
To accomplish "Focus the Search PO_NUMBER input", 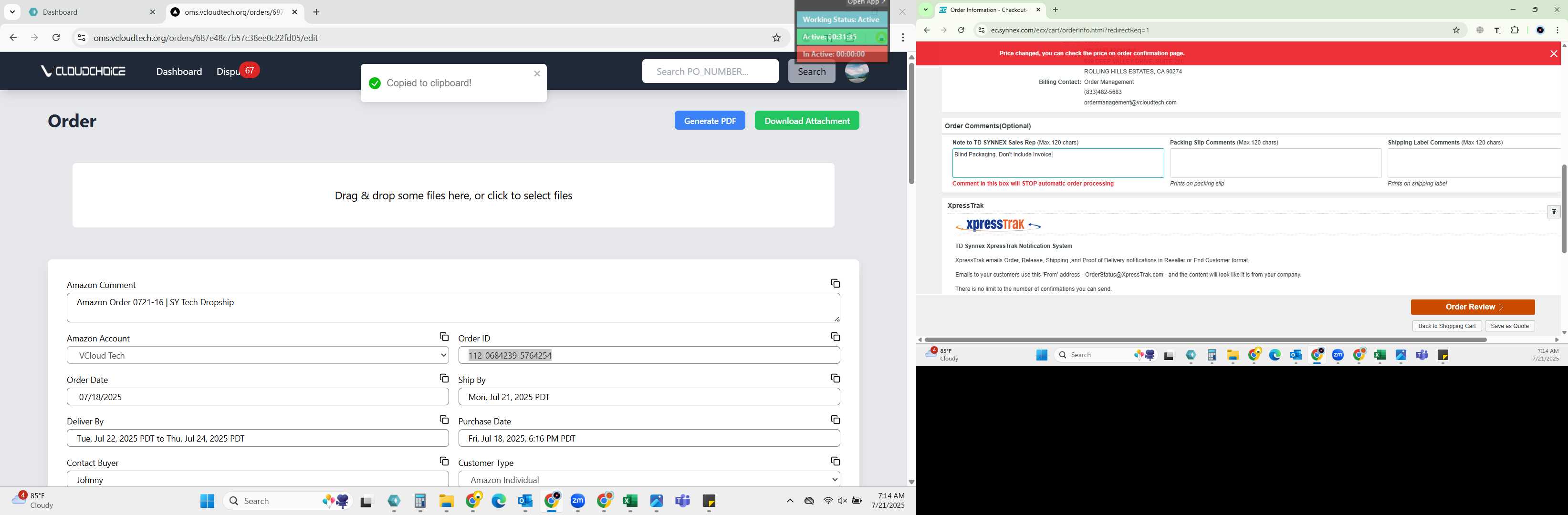I will 710,72.
